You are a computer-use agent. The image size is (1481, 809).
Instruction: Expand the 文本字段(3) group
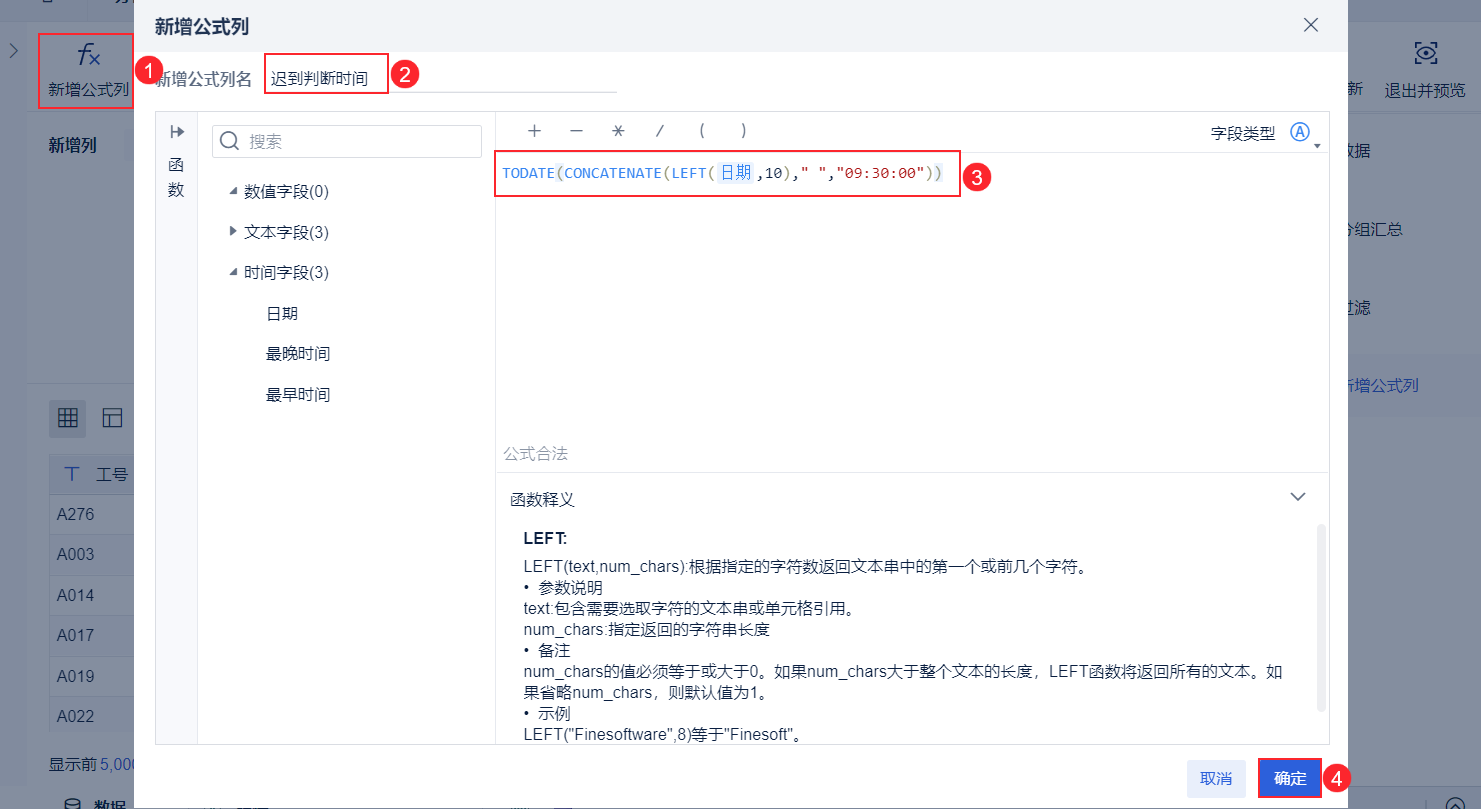point(234,232)
